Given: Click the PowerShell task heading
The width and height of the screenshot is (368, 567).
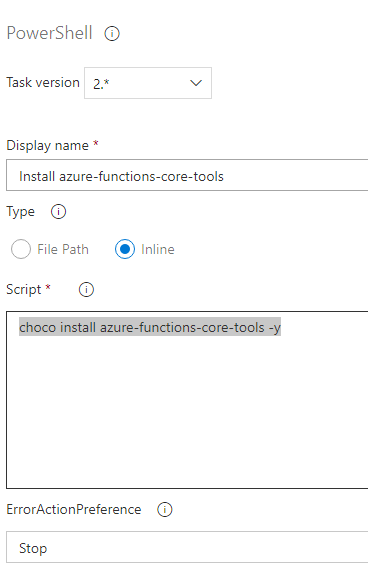Looking at the screenshot, I should (x=50, y=33).
